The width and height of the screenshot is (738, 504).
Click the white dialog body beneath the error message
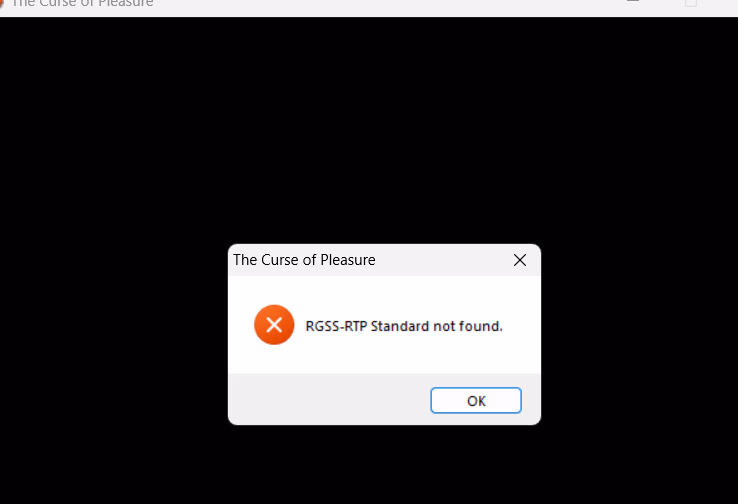pyautogui.click(x=384, y=359)
